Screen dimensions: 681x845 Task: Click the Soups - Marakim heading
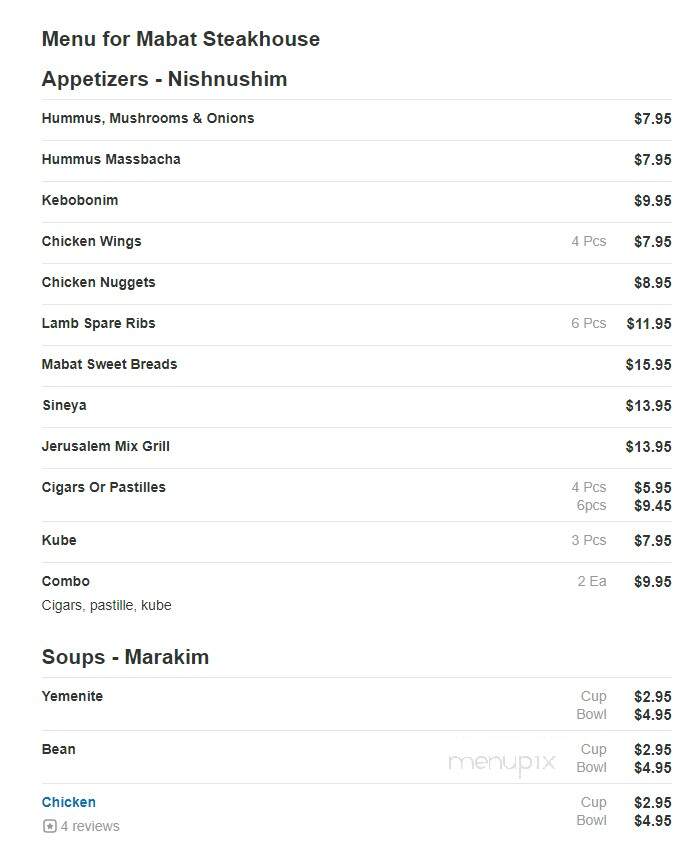pos(125,657)
